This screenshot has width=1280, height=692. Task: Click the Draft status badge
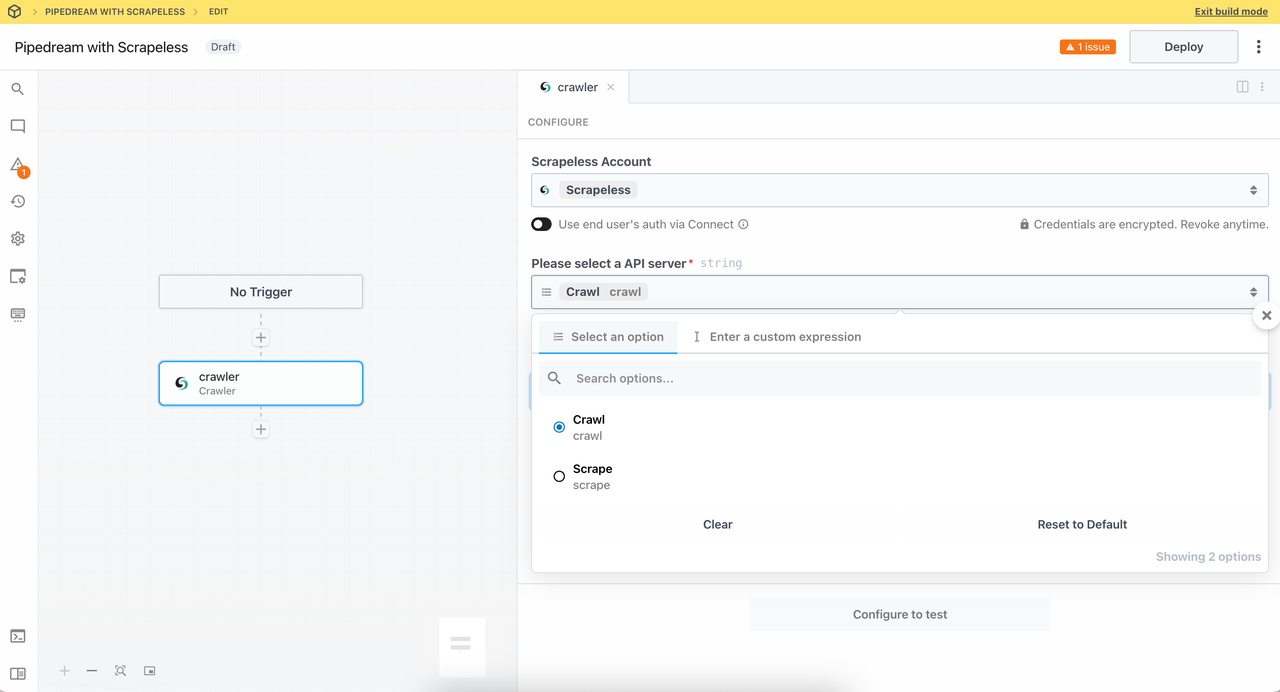pos(223,47)
